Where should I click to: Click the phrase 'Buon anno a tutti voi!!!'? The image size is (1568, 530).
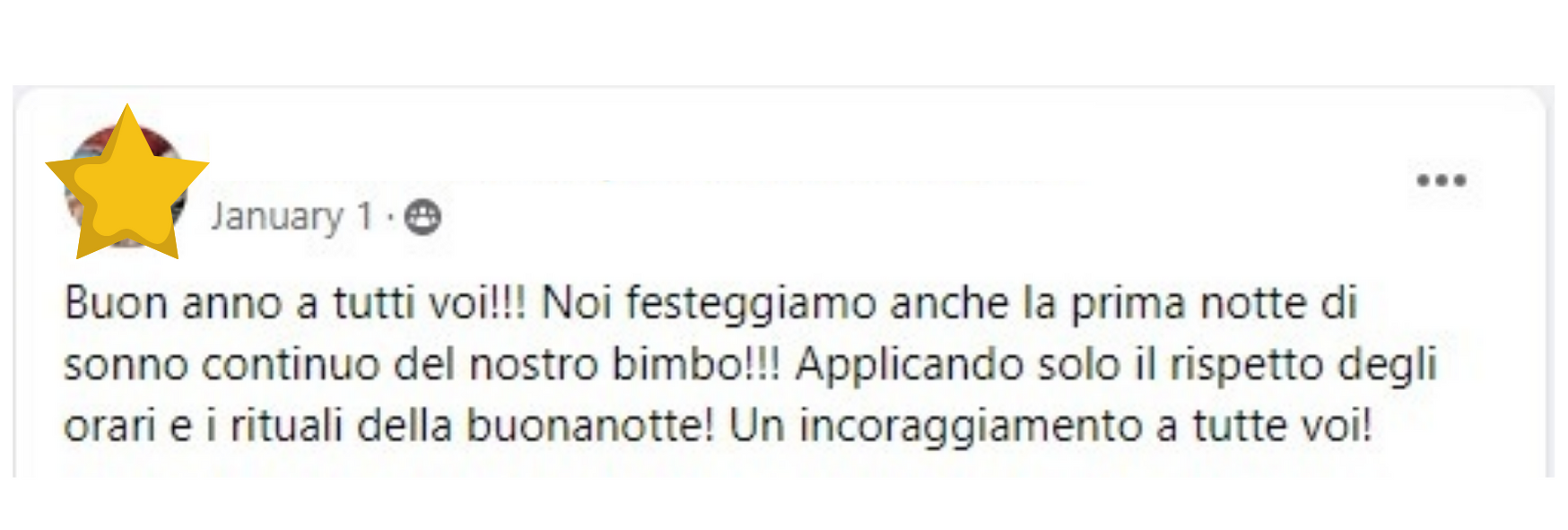point(295,303)
